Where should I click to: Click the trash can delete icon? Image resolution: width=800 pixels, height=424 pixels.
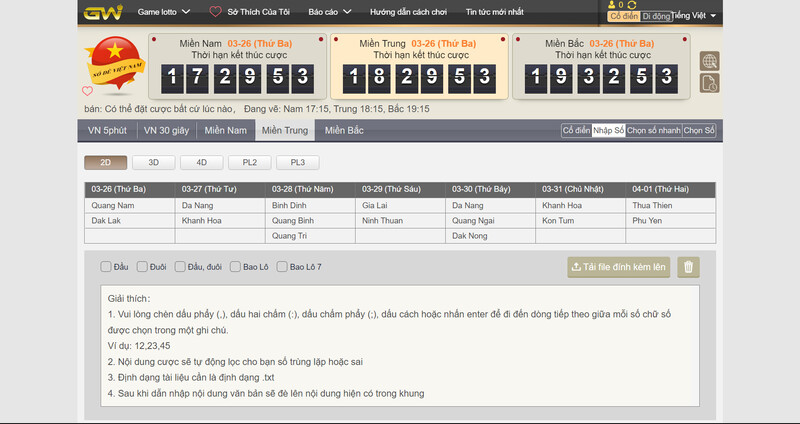coord(688,267)
